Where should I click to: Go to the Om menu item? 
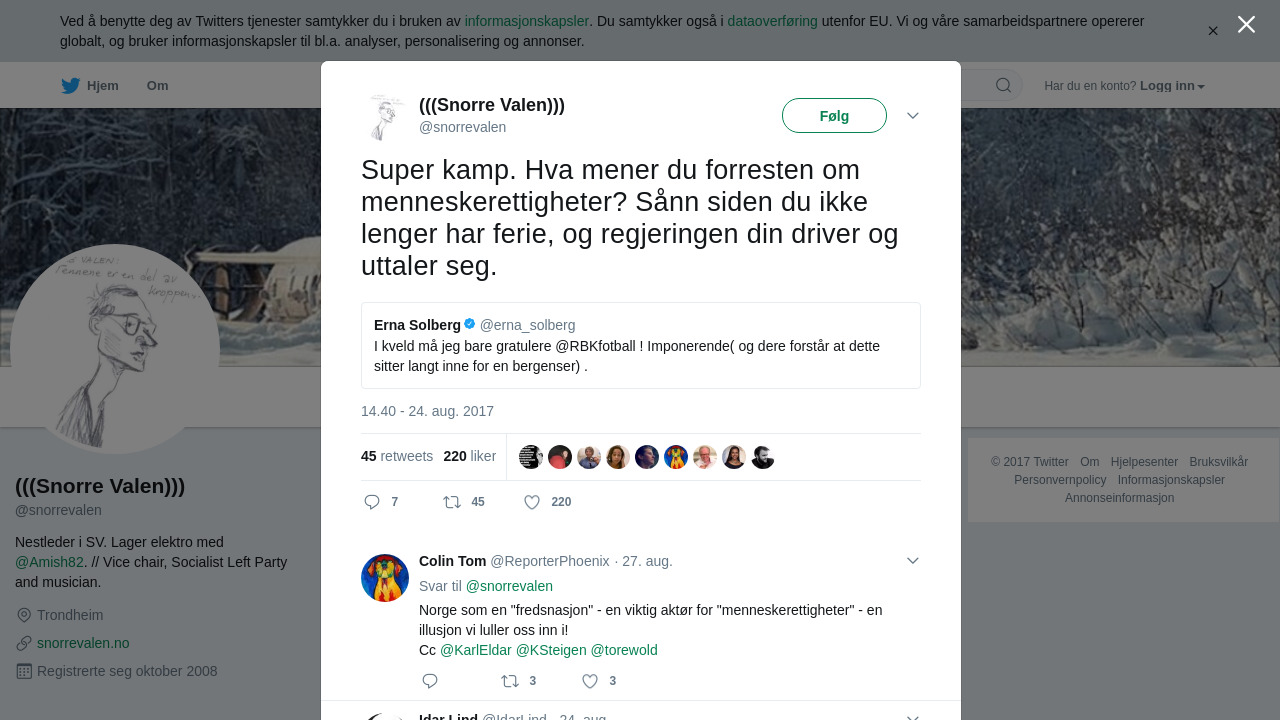pos(157,86)
